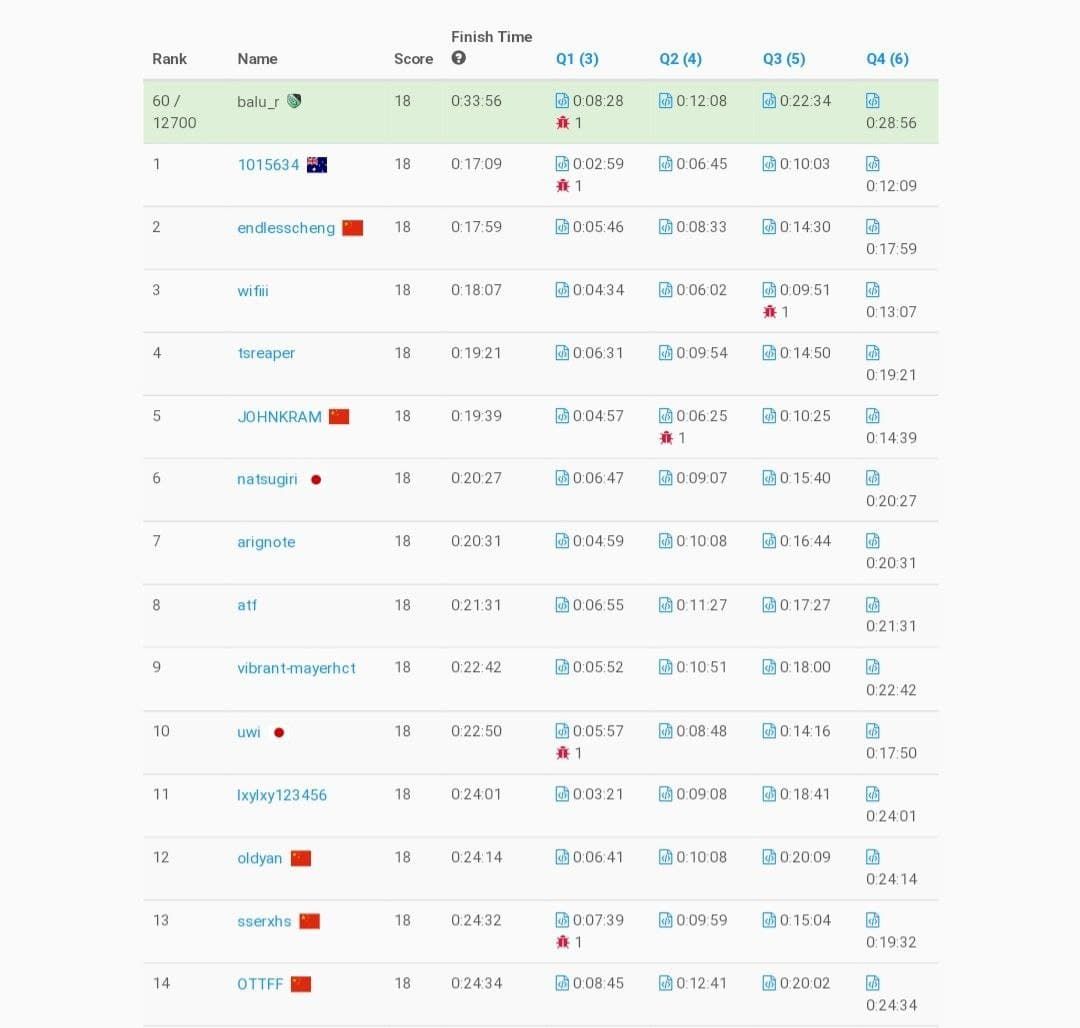Click bug penalty icon in JOHNKRAM's Q2
Screen dimensions: 1080x1028
coord(666,438)
